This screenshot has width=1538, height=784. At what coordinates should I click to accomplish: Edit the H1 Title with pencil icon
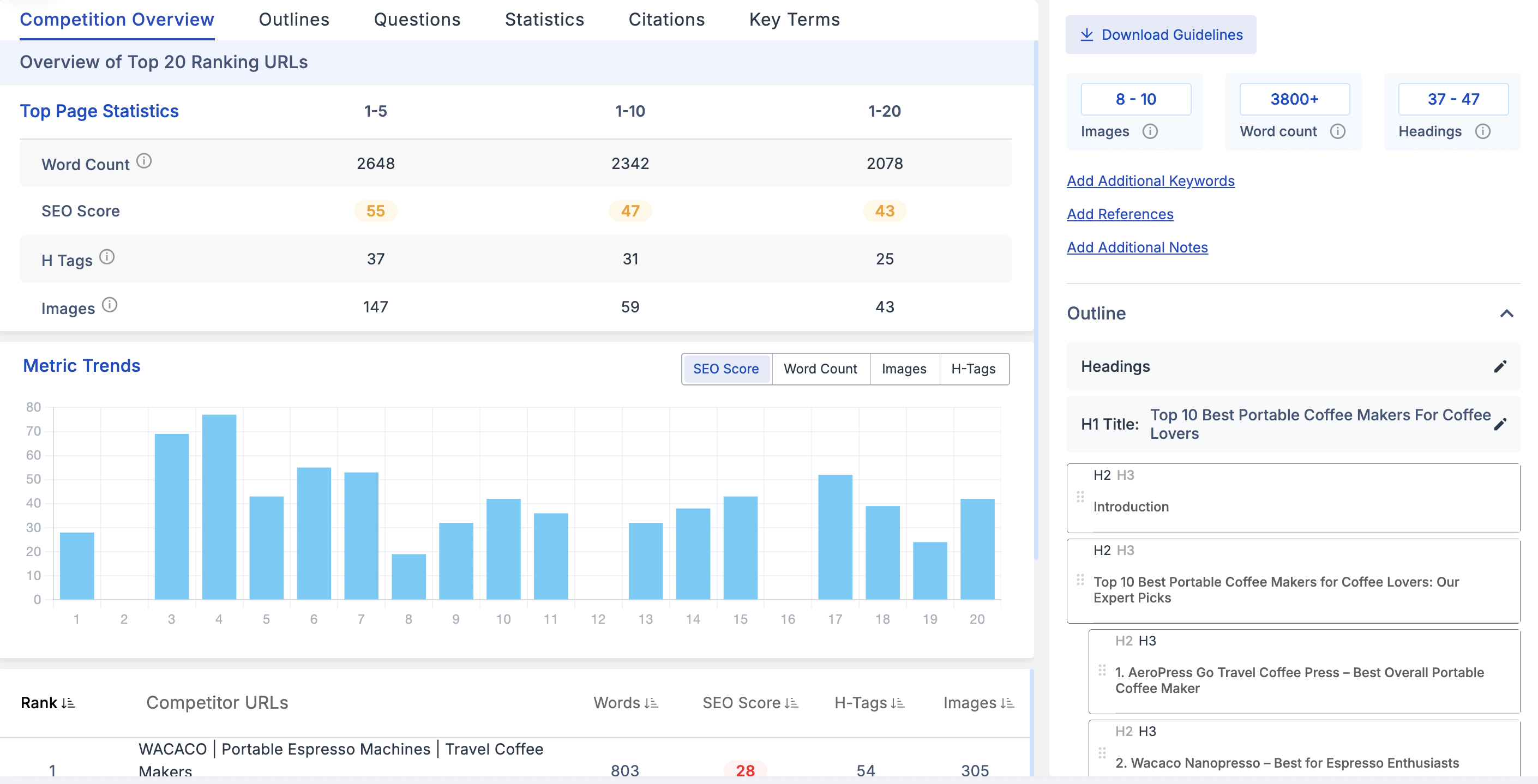(x=1500, y=424)
